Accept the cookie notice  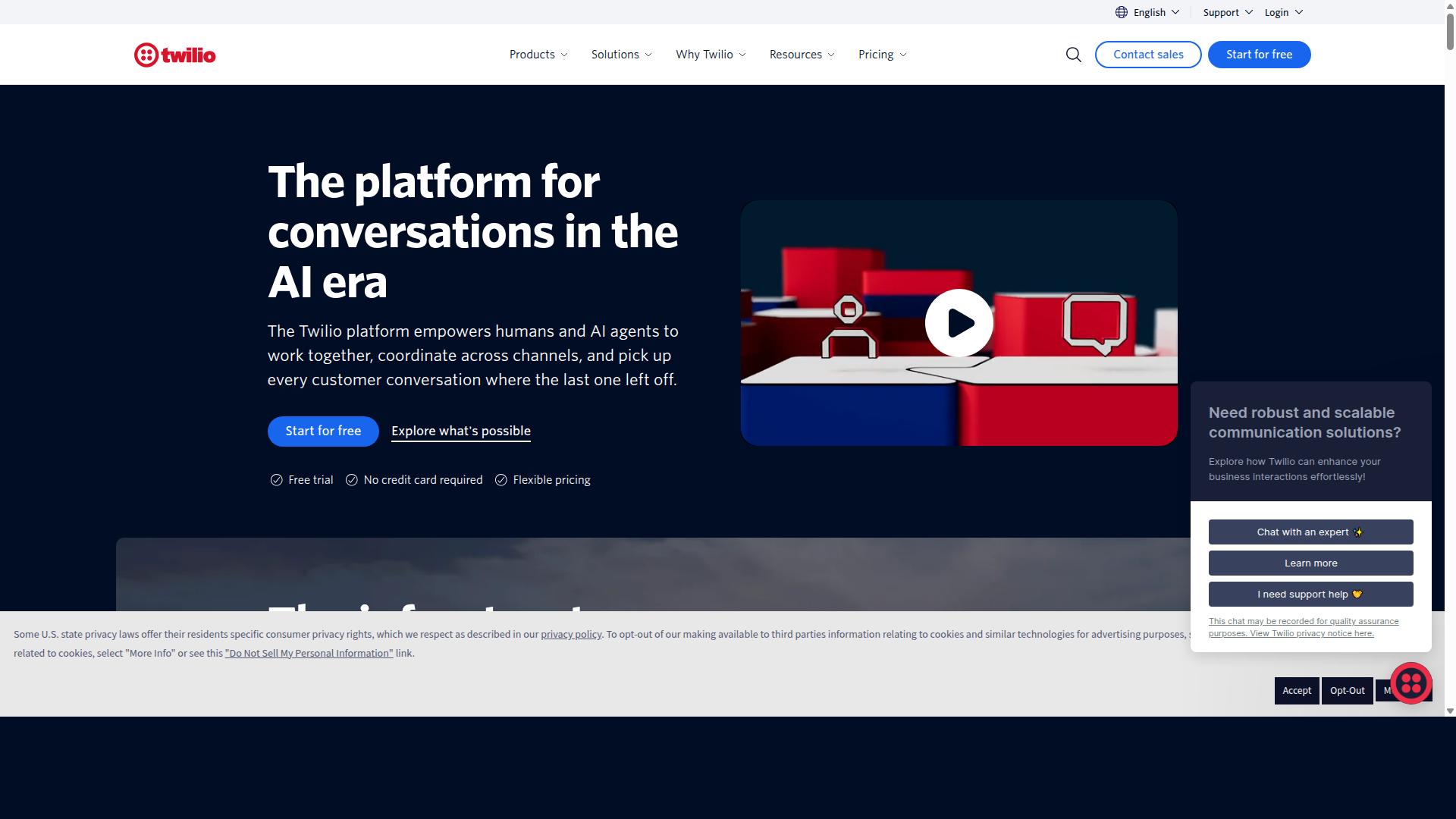(1297, 691)
